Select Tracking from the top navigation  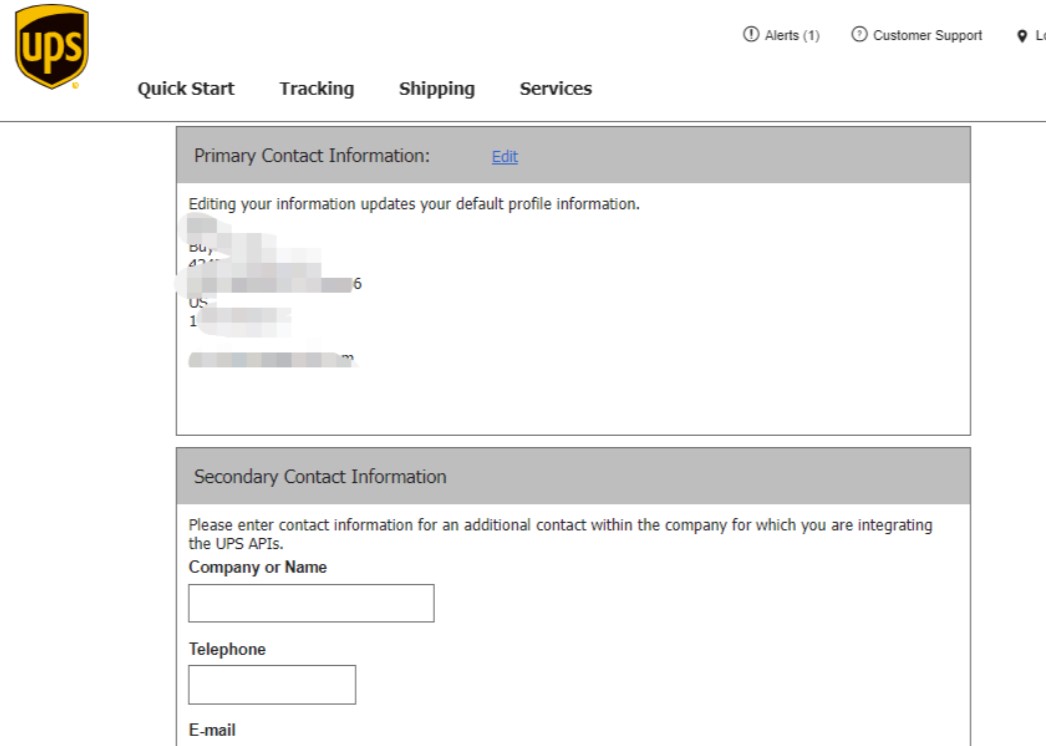(x=316, y=89)
